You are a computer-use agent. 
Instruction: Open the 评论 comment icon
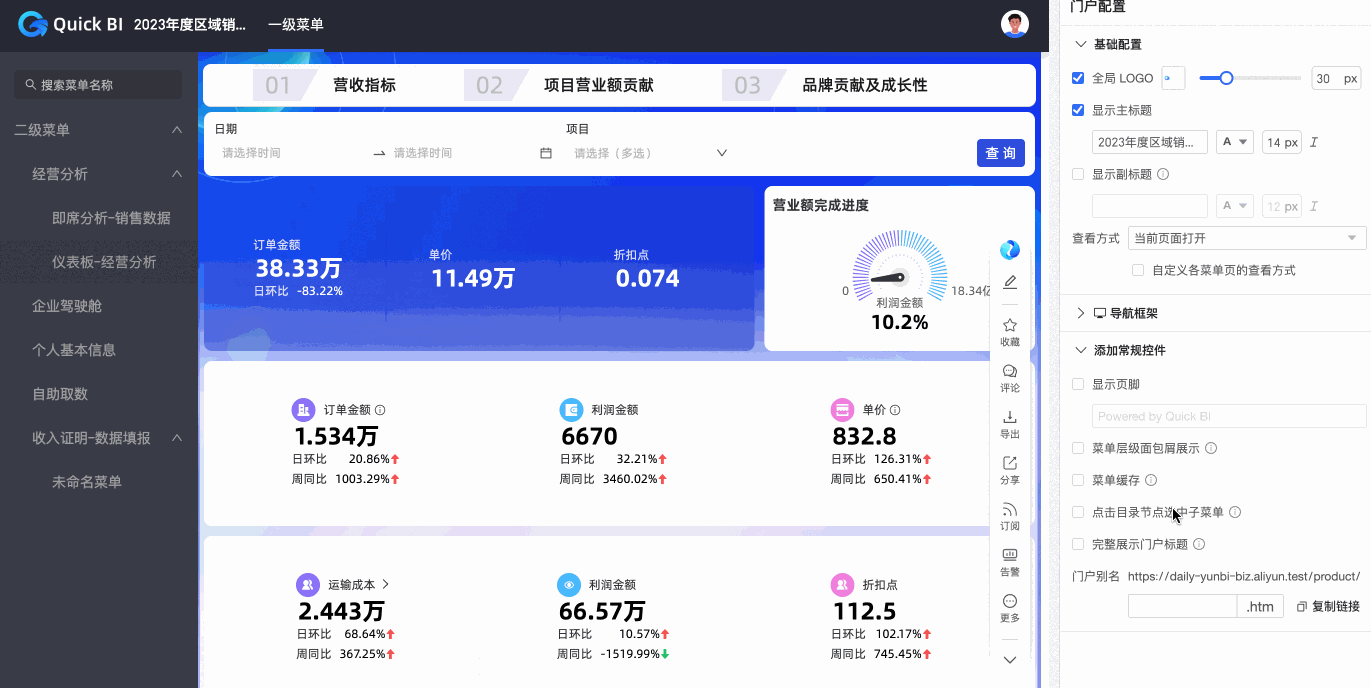[1010, 371]
